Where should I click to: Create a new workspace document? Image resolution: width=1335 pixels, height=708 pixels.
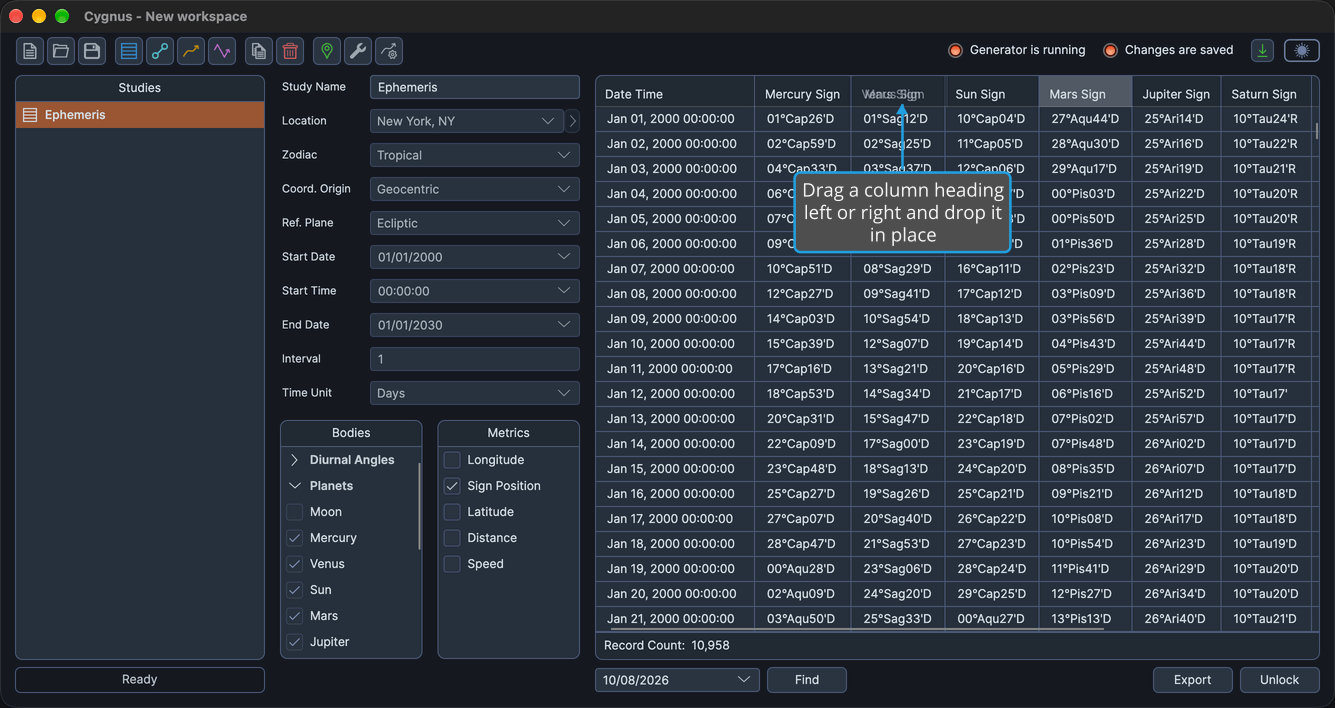point(30,51)
